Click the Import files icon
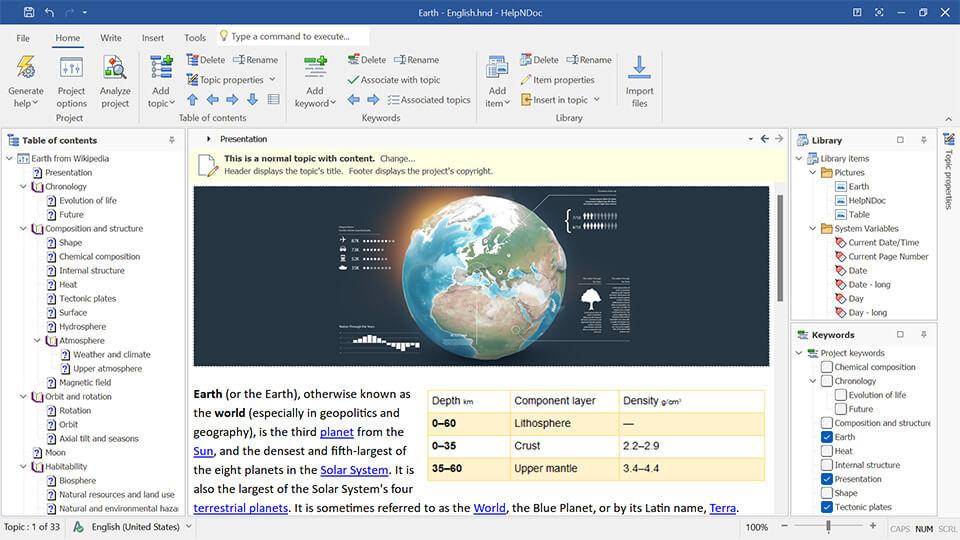The image size is (960, 540). point(639,69)
